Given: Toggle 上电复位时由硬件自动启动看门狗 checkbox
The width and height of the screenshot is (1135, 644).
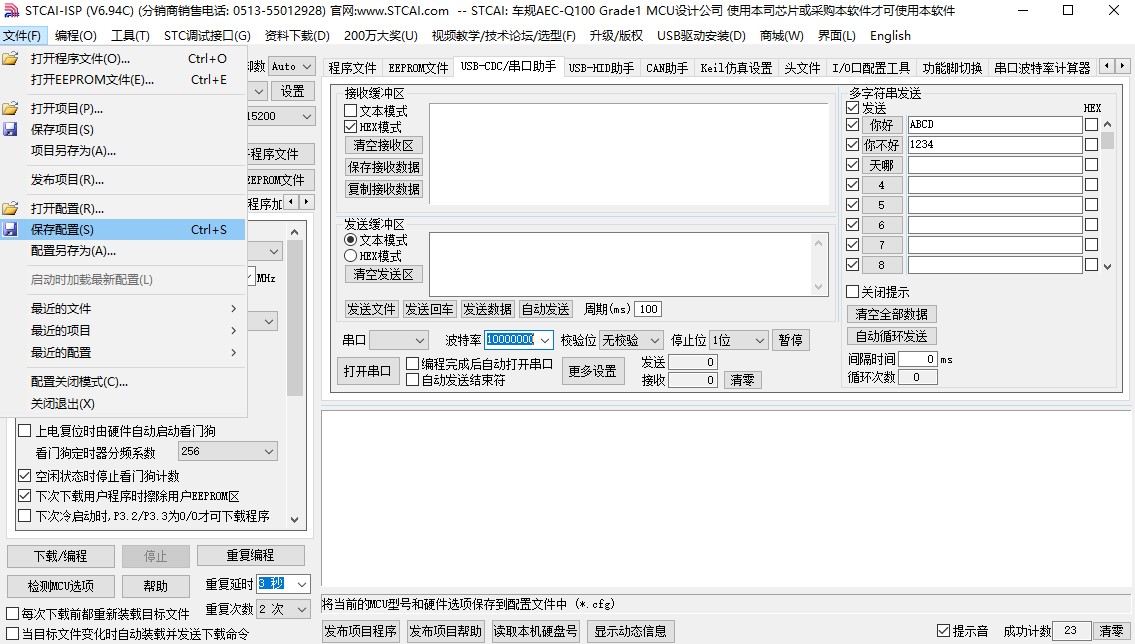Looking at the screenshot, I should pos(25,431).
